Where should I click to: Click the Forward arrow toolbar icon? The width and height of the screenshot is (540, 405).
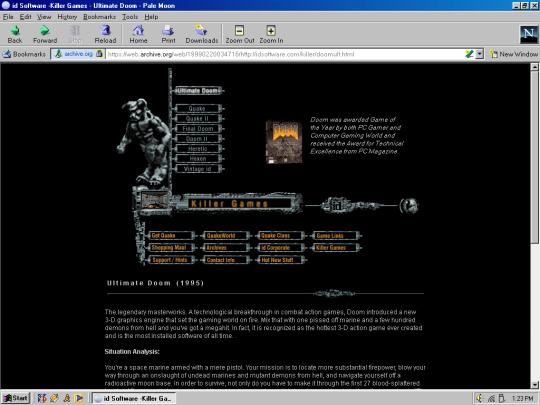pyautogui.click(x=45, y=34)
